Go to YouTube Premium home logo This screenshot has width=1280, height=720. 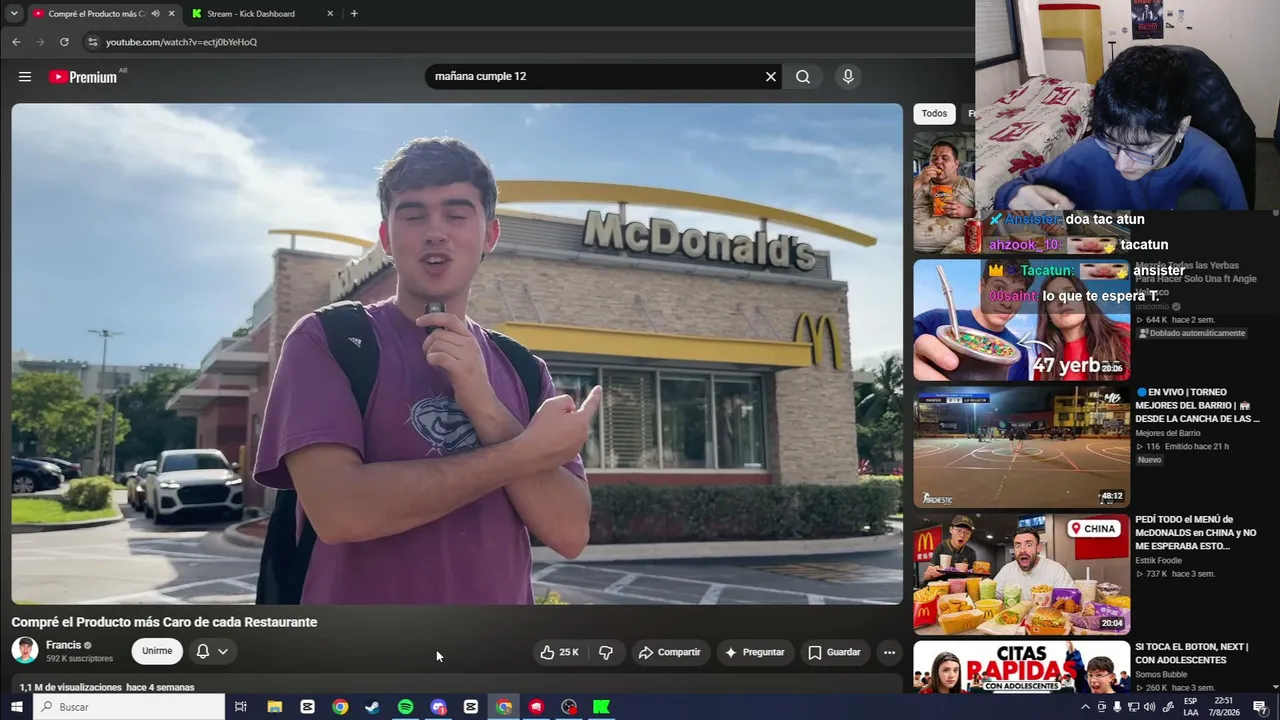tap(83, 77)
